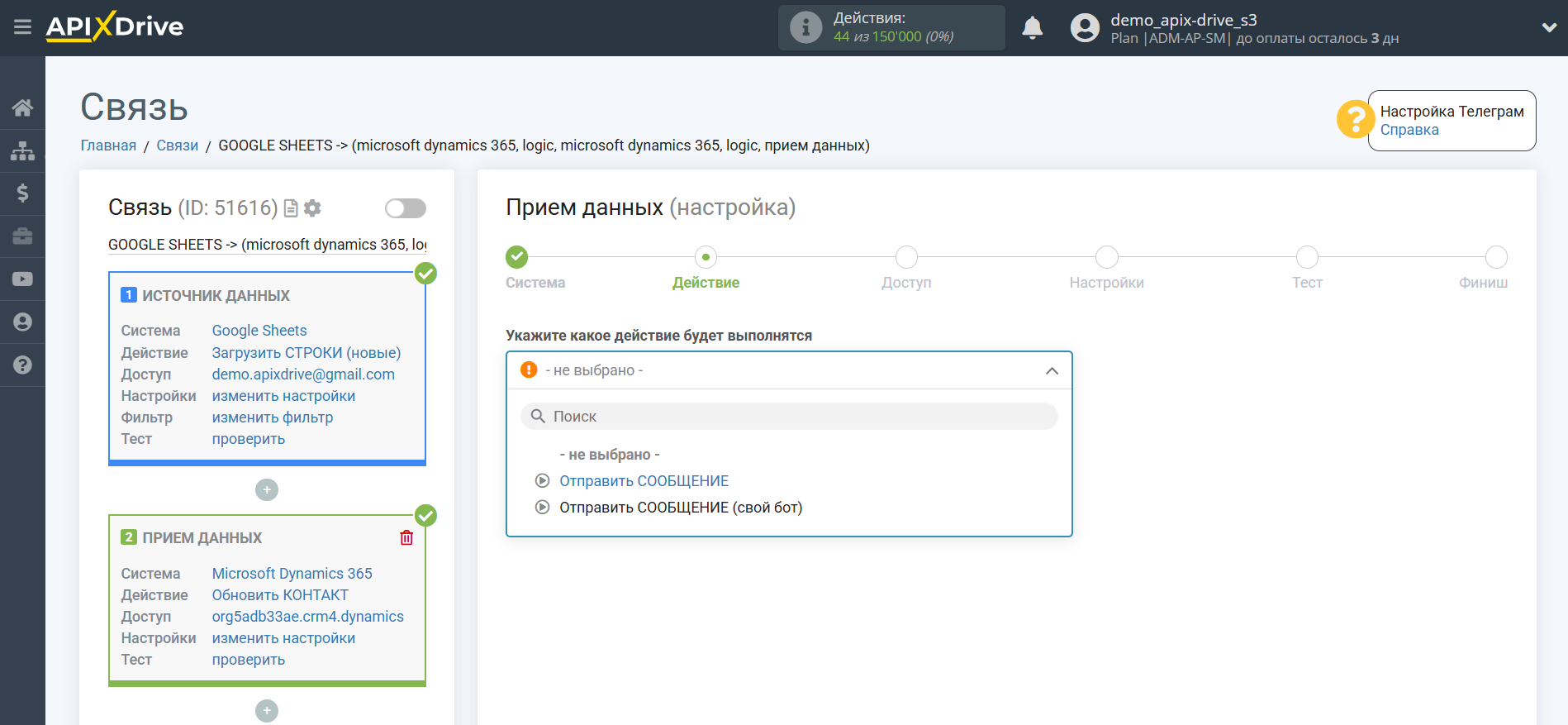Click the actions counter 44 из 150'000
Screen dimensions: 1568x725
893,37
